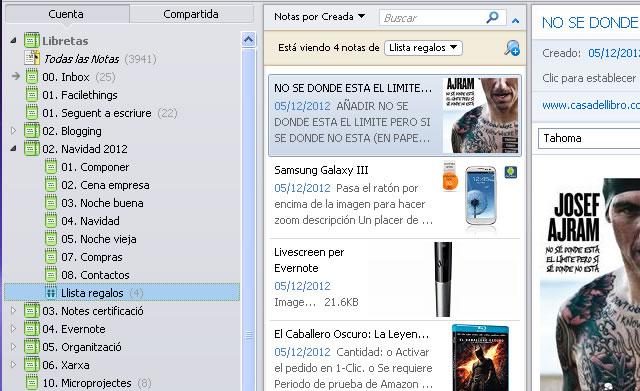Select the 00. Inbox (25) notebook label
This screenshot has width=640, height=391.
click(x=79, y=77)
